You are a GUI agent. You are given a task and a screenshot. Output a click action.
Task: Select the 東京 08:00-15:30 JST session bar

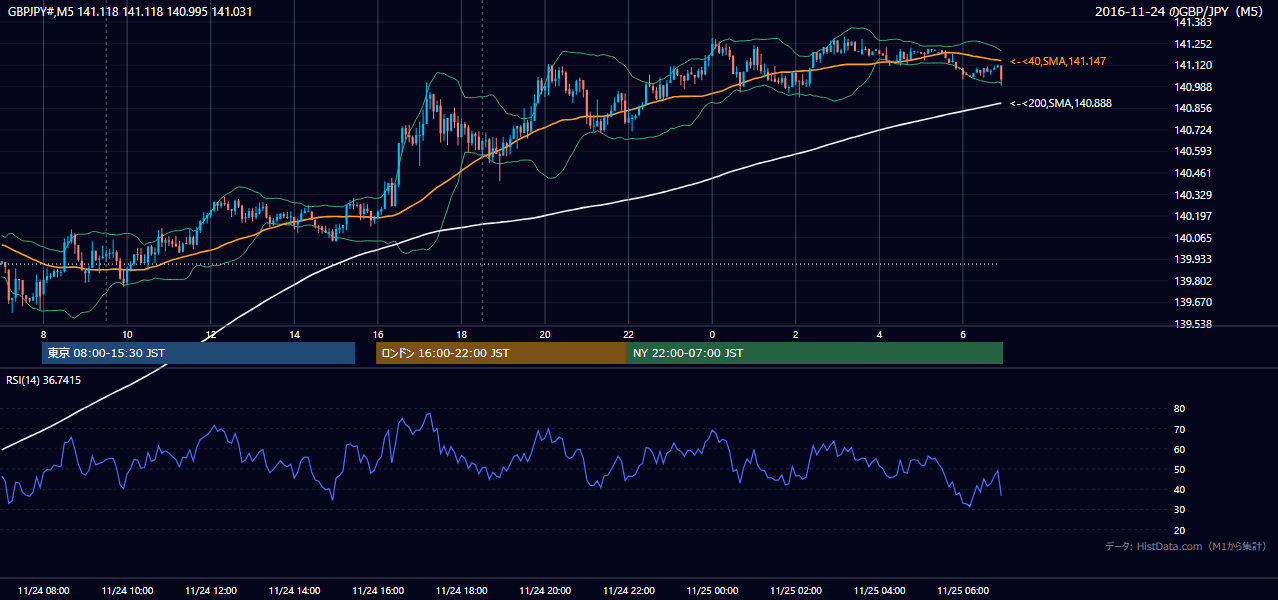tap(198, 353)
